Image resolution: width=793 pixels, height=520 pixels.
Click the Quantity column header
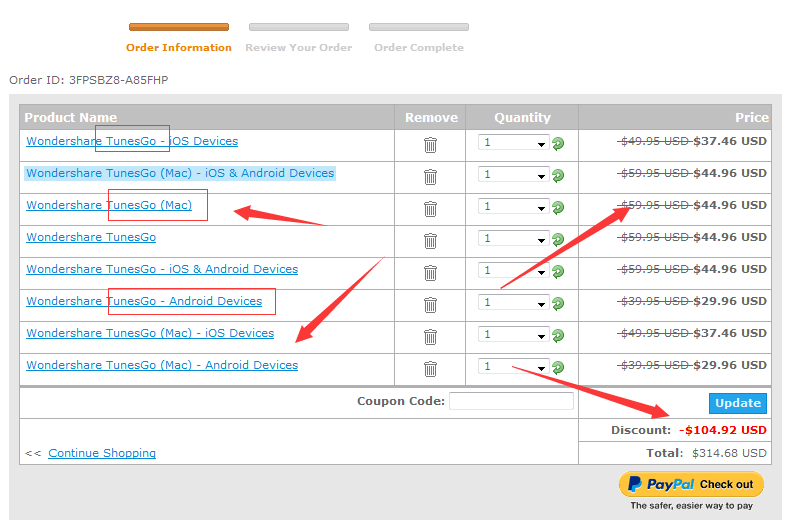[522, 117]
